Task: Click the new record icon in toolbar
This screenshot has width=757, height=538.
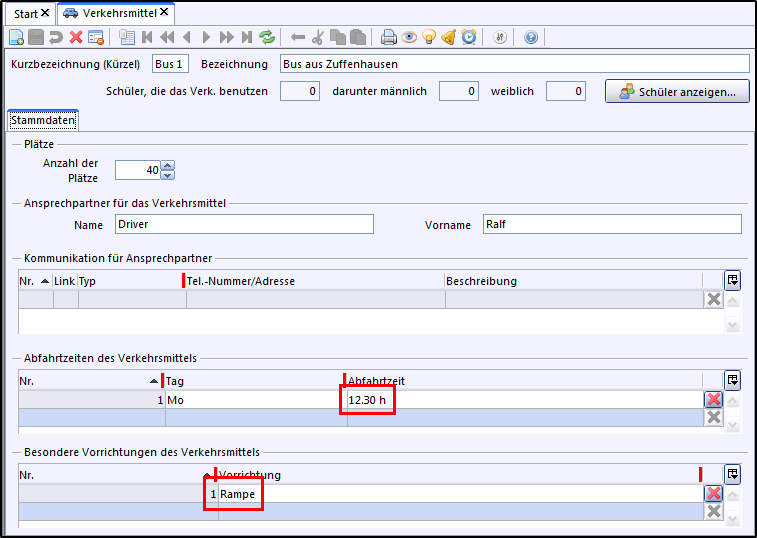Action: 16,37
